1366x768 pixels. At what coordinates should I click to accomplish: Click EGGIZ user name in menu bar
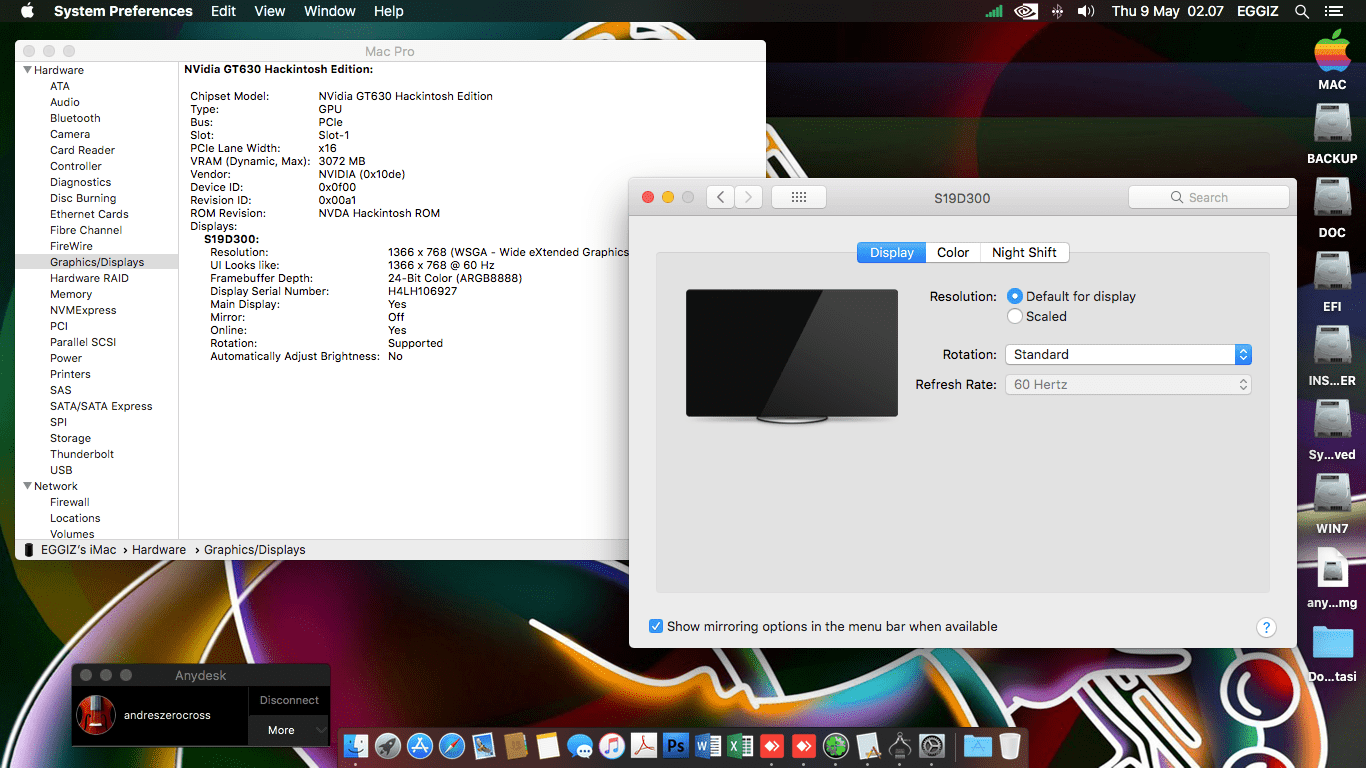[x=1256, y=11]
